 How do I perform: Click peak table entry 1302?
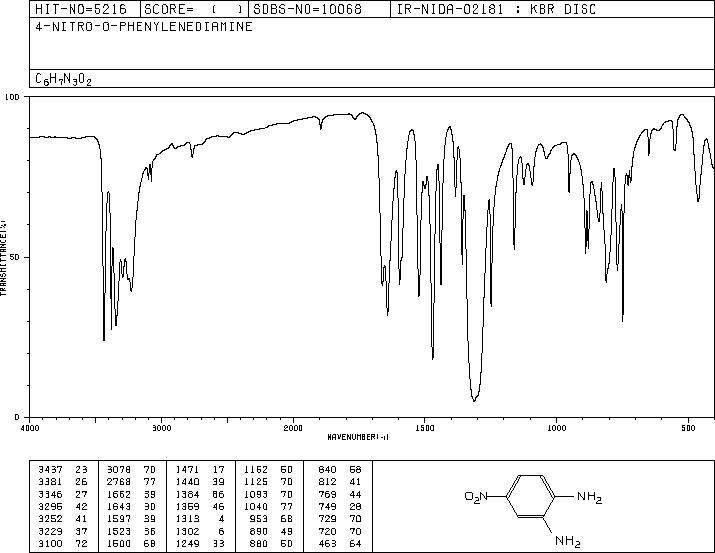point(187,531)
